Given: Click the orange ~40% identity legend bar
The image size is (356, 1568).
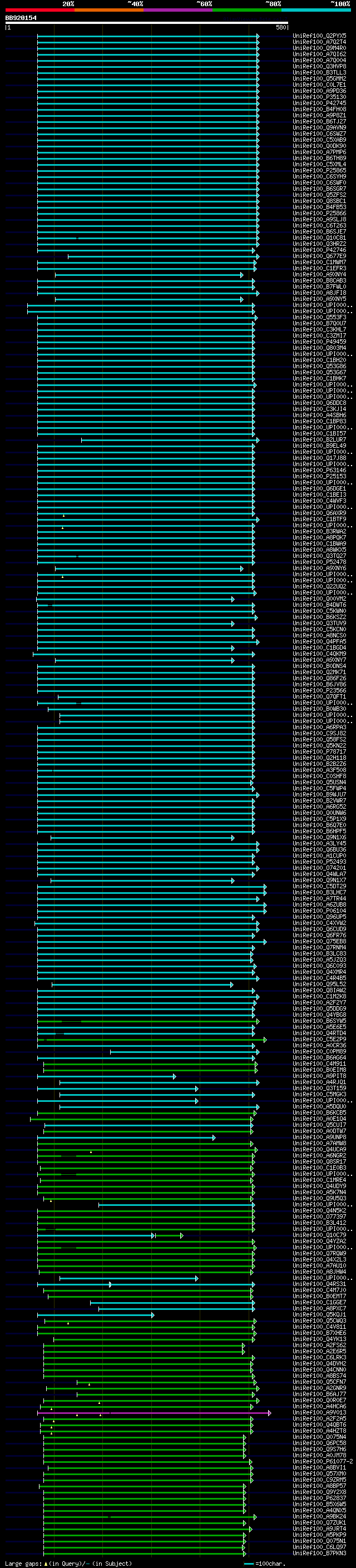Looking at the screenshot, I should click(109, 10).
